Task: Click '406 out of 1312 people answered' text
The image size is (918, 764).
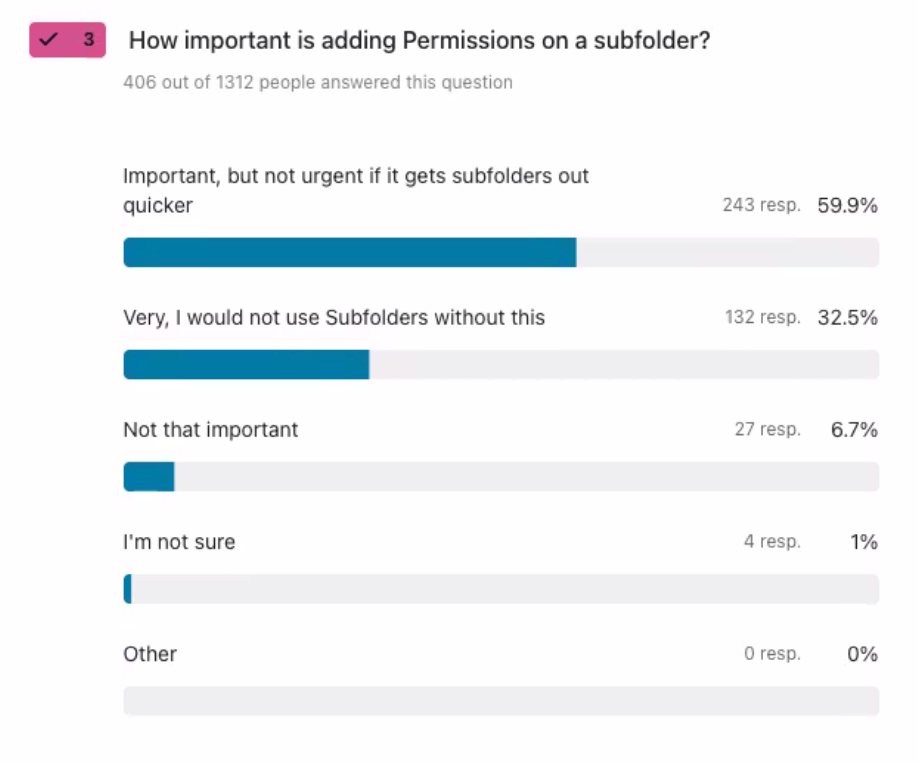Action: [318, 82]
